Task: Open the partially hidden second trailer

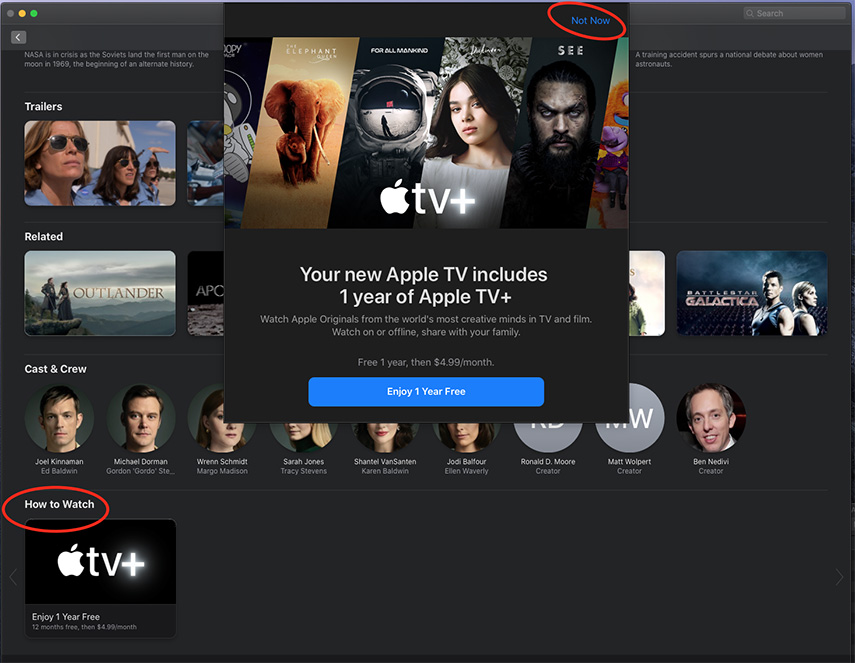Action: [x=206, y=163]
